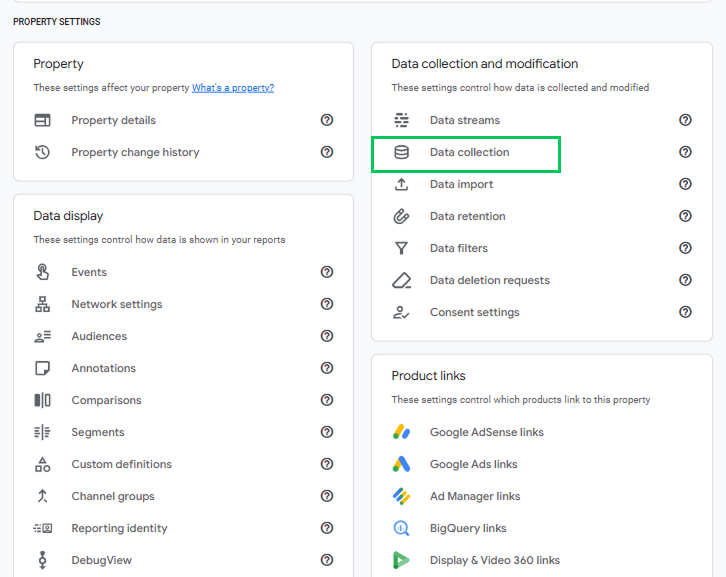This screenshot has width=726, height=577.
Task: Open help for Data streams
Action: tap(685, 120)
